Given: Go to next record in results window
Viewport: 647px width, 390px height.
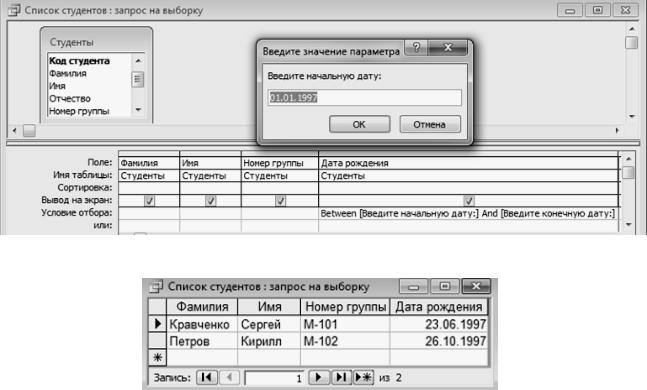Looking at the screenshot, I should click(x=319, y=377).
